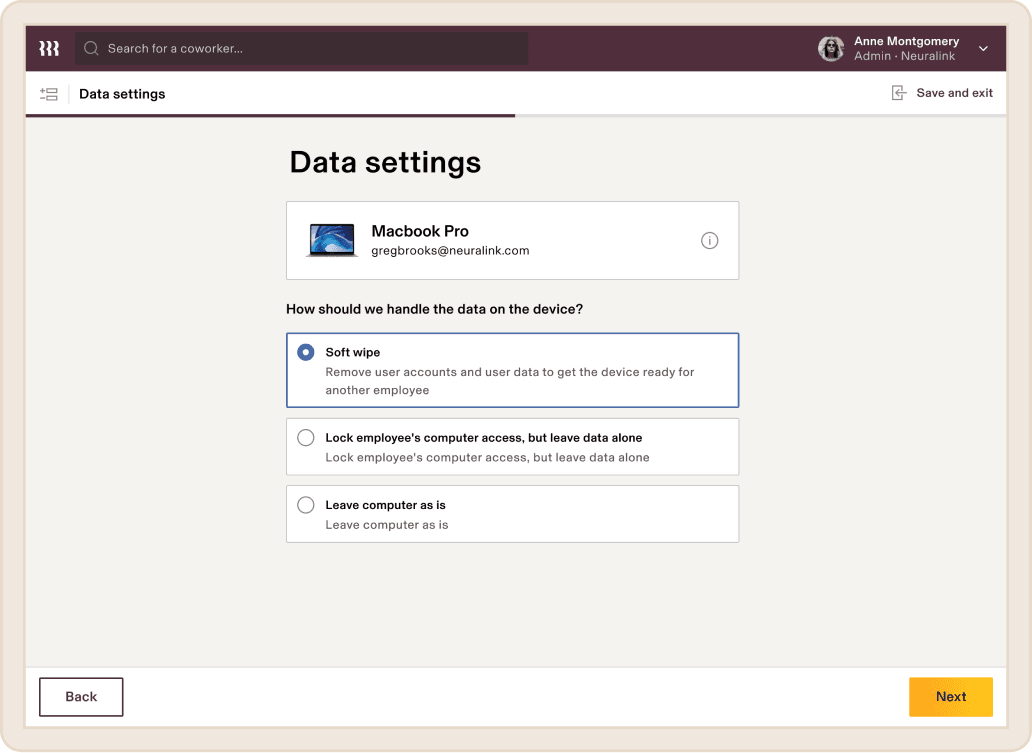This screenshot has width=1032, height=753.
Task: Open the Anne Montgomery account name menu
Action: click(906, 42)
